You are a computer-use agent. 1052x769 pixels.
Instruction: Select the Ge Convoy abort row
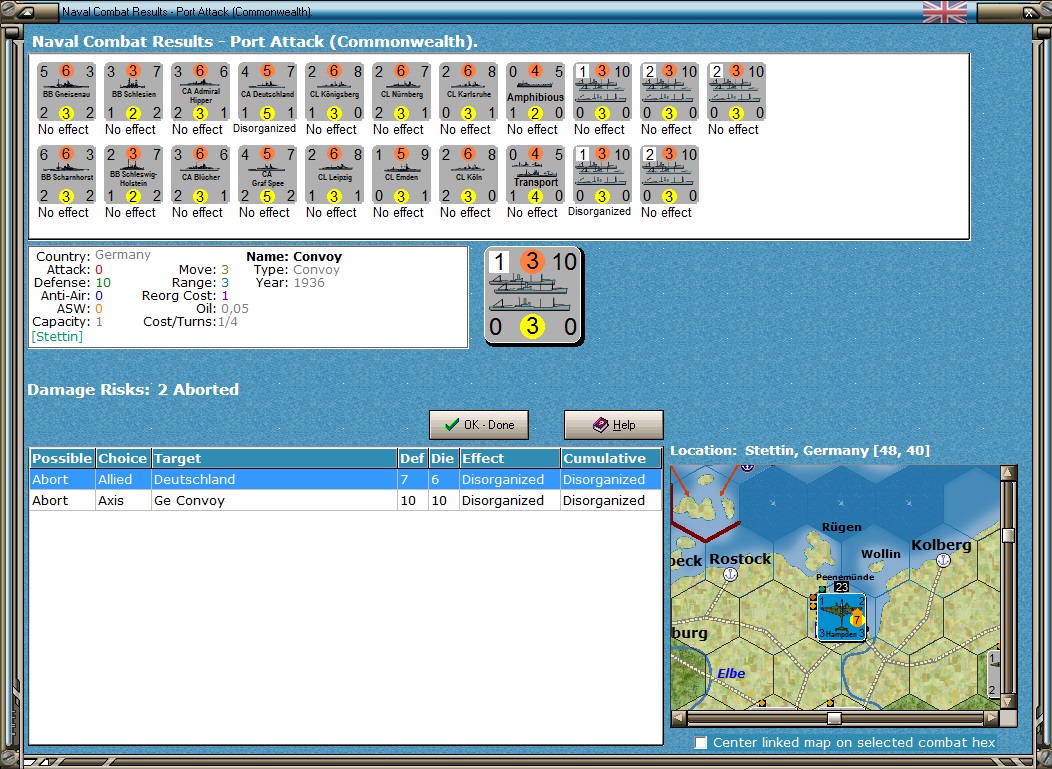[346, 501]
